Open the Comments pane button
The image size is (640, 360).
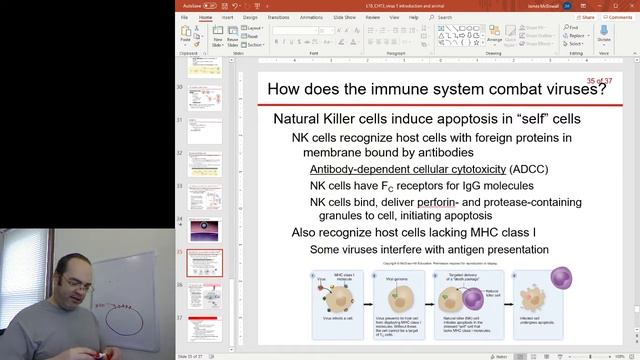618,18
